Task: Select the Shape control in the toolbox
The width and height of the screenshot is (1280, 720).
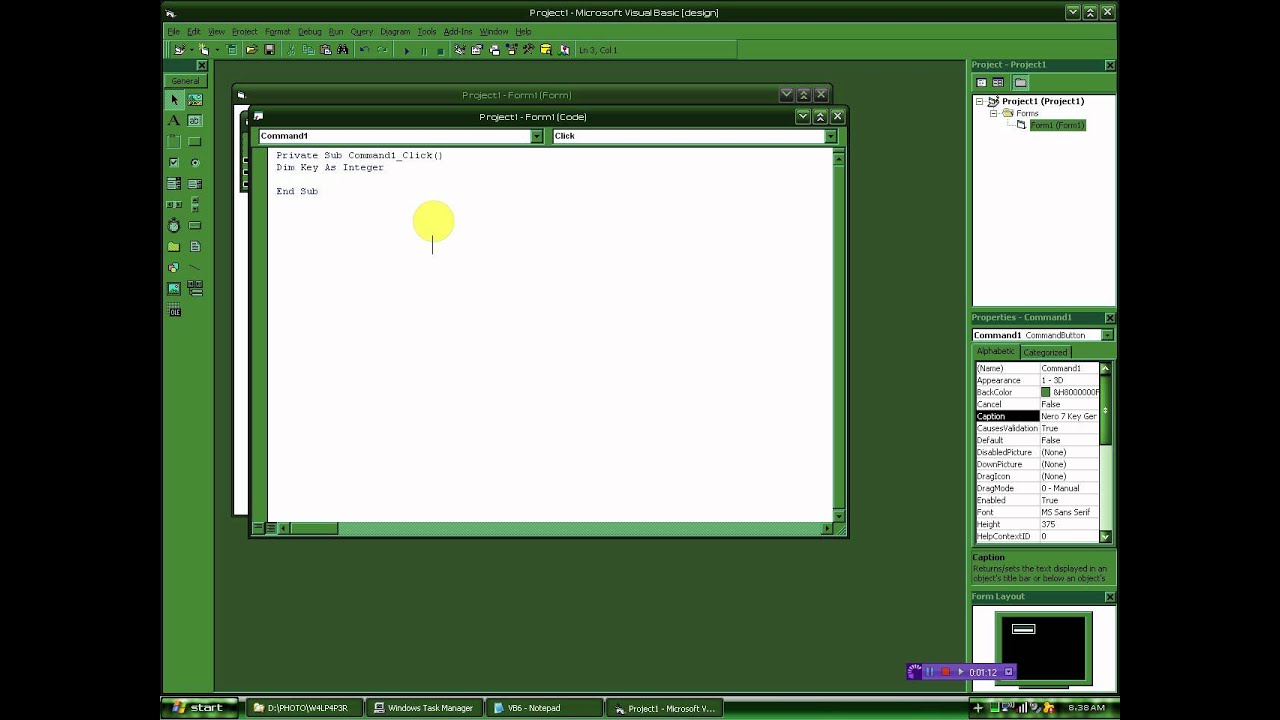Action: (174, 268)
